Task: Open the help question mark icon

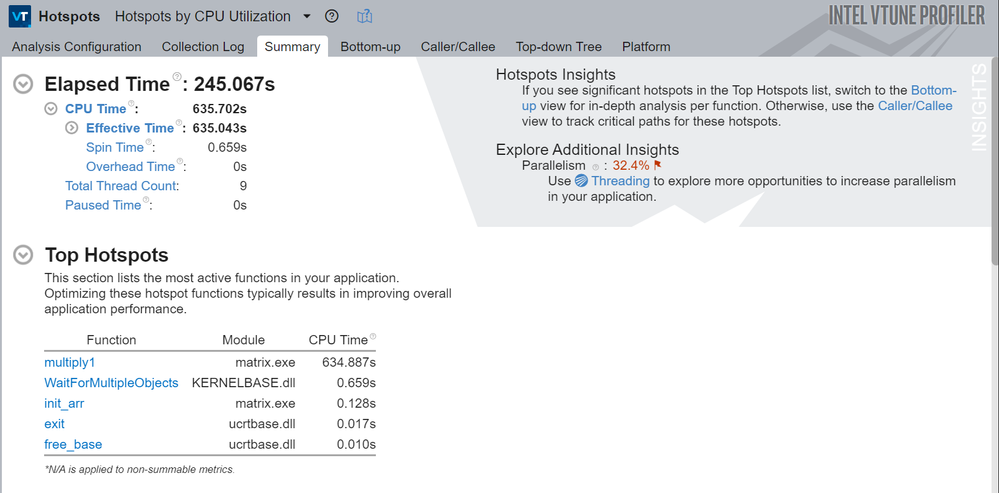Action: 331,17
